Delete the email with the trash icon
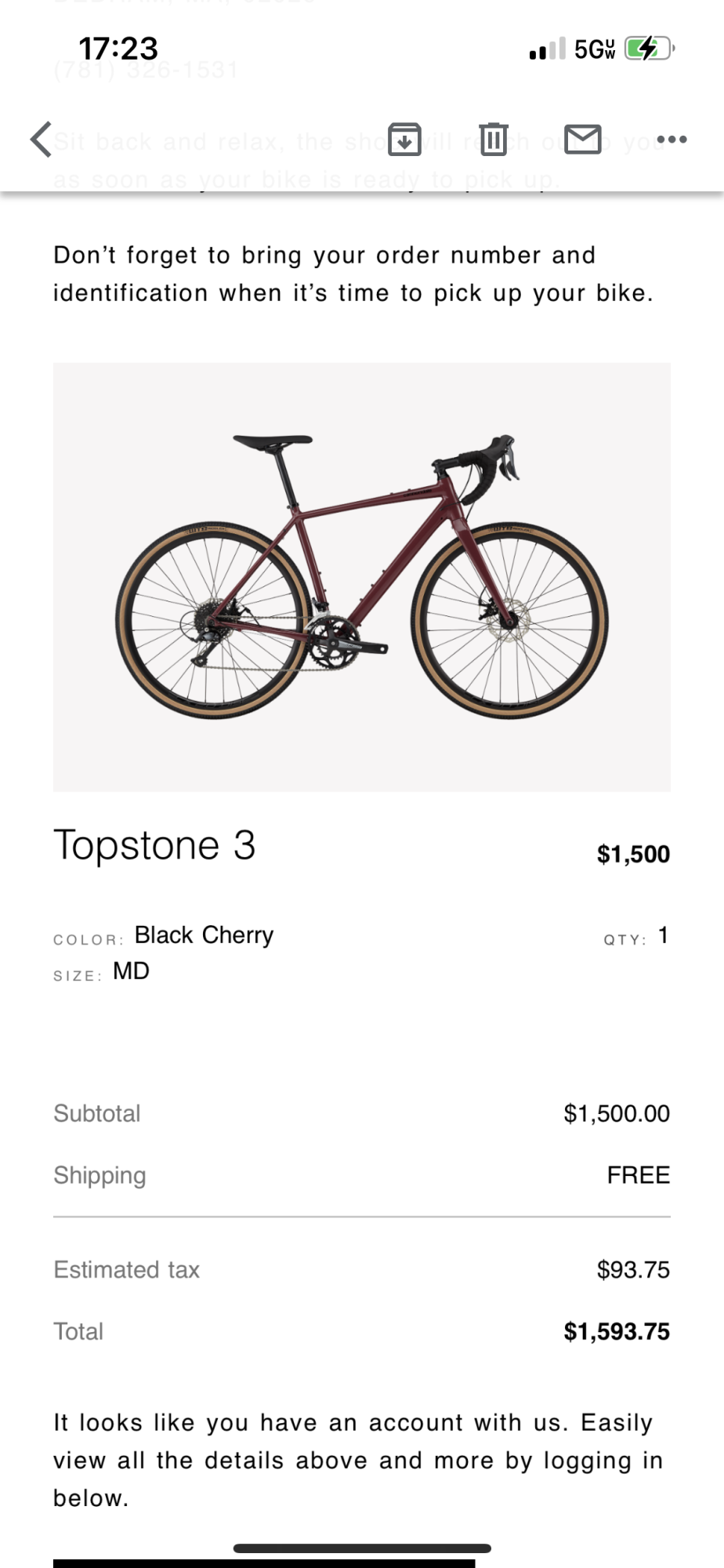Image resolution: width=724 pixels, height=1568 pixels. click(x=493, y=139)
